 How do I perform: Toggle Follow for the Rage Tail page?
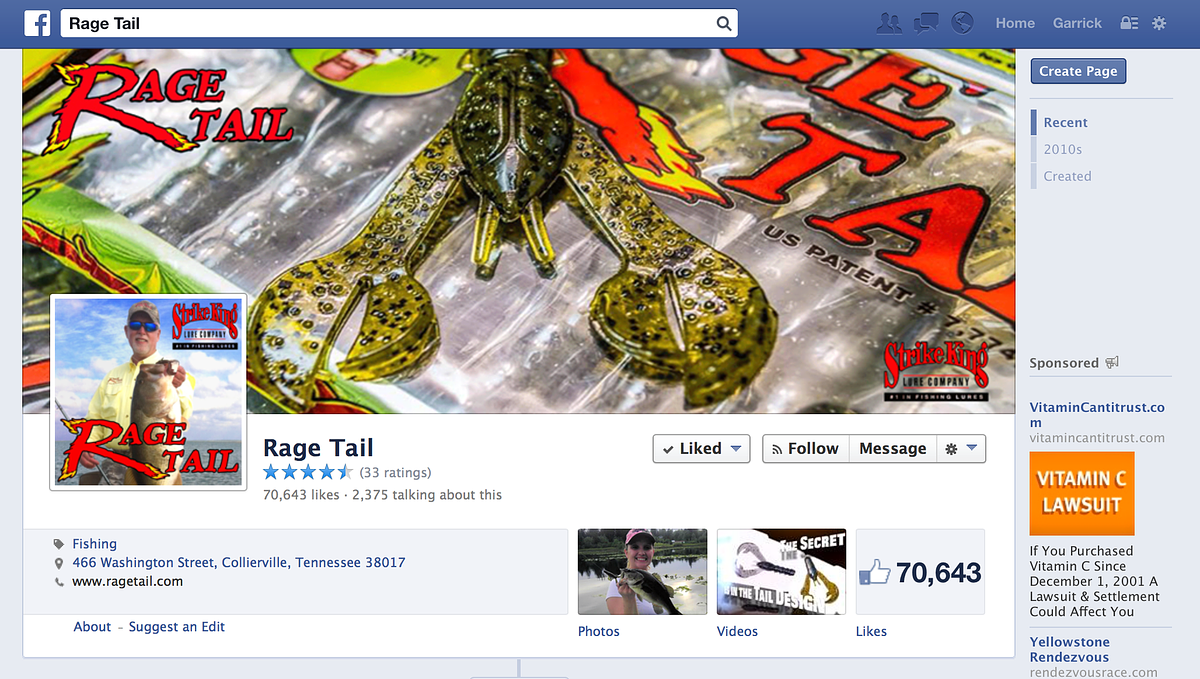(x=806, y=449)
